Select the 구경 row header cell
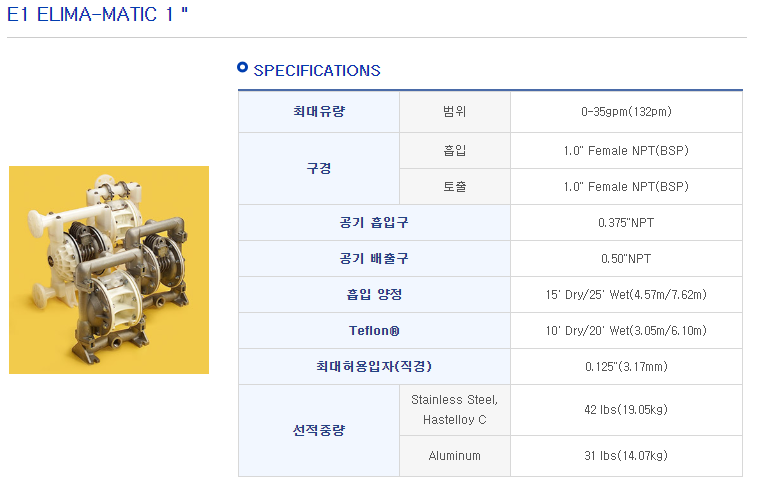Image resolution: width=761 pixels, height=489 pixels. [319, 168]
